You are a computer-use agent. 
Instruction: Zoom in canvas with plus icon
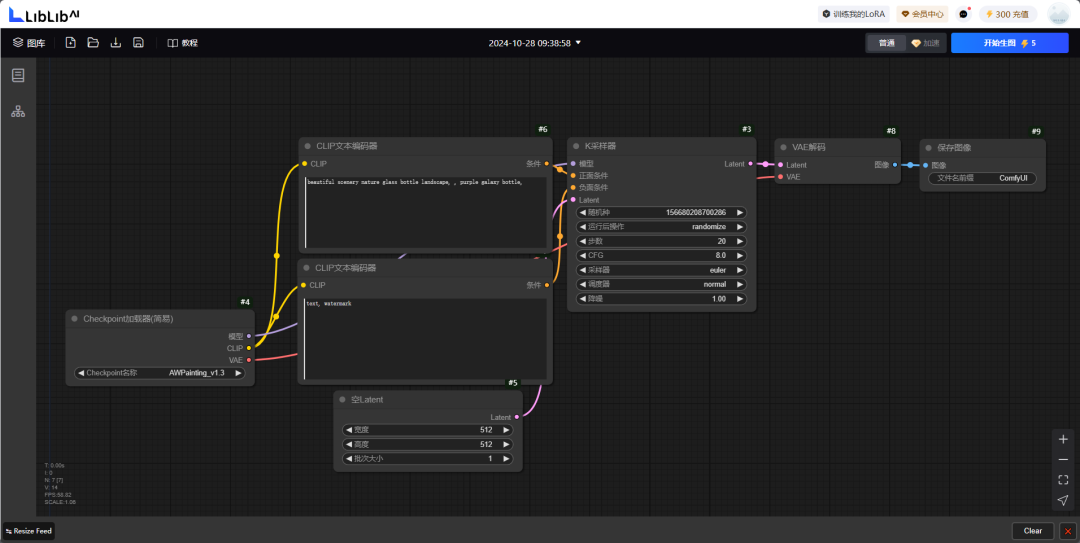tap(1063, 439)
